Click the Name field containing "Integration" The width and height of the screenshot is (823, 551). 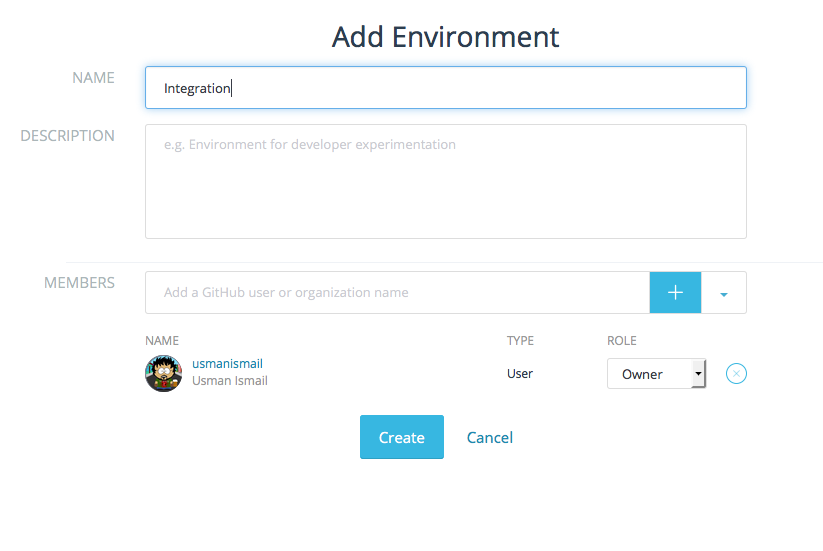(445, 88)
